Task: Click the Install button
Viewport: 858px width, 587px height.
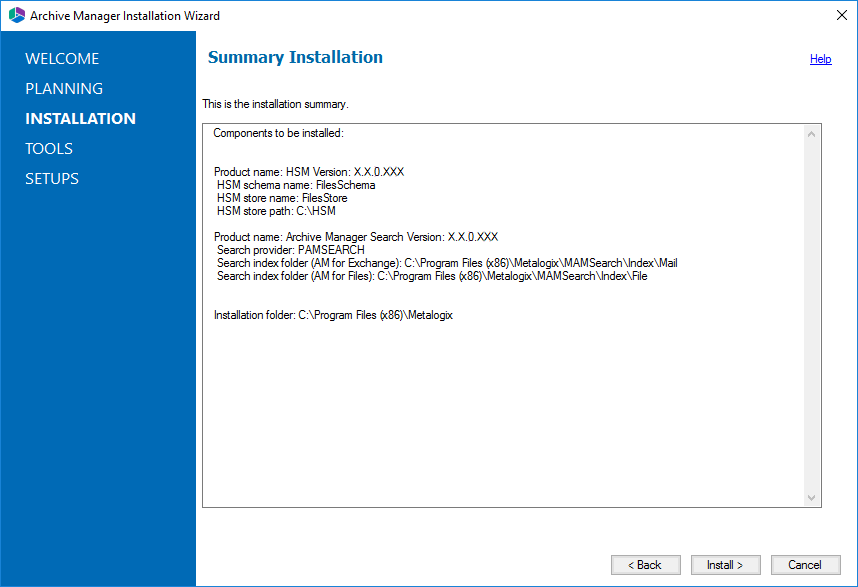Action: pyautogui.click(x=726, y=565)
